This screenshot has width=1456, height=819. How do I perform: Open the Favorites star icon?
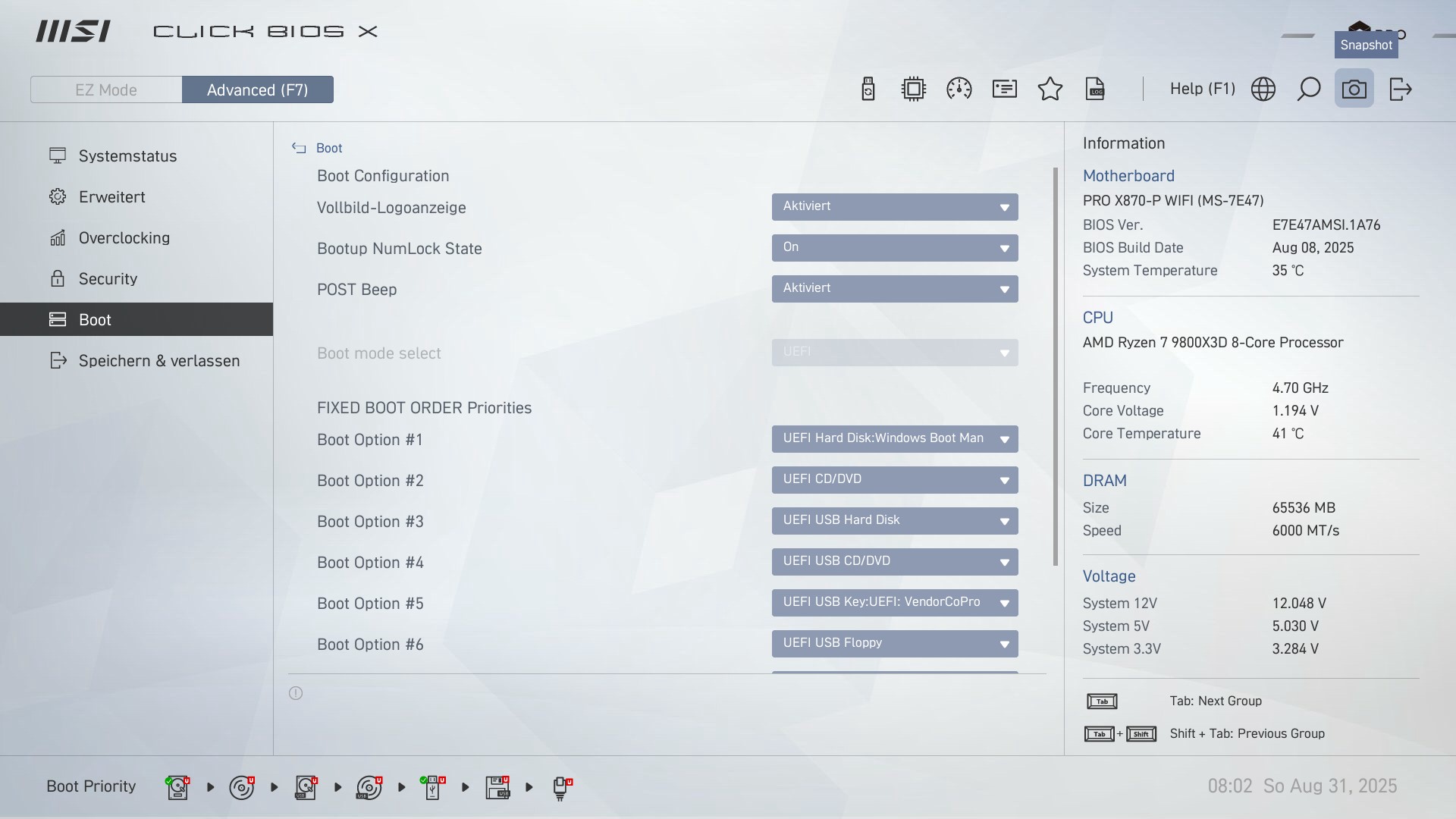tap(1050, 89)
